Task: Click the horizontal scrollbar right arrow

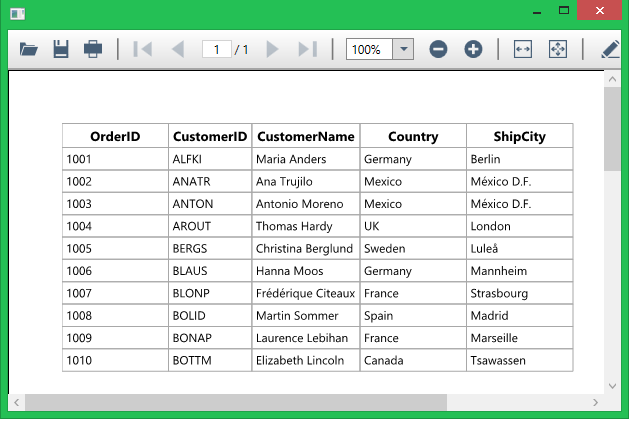Action: click(x=595, y=402)
